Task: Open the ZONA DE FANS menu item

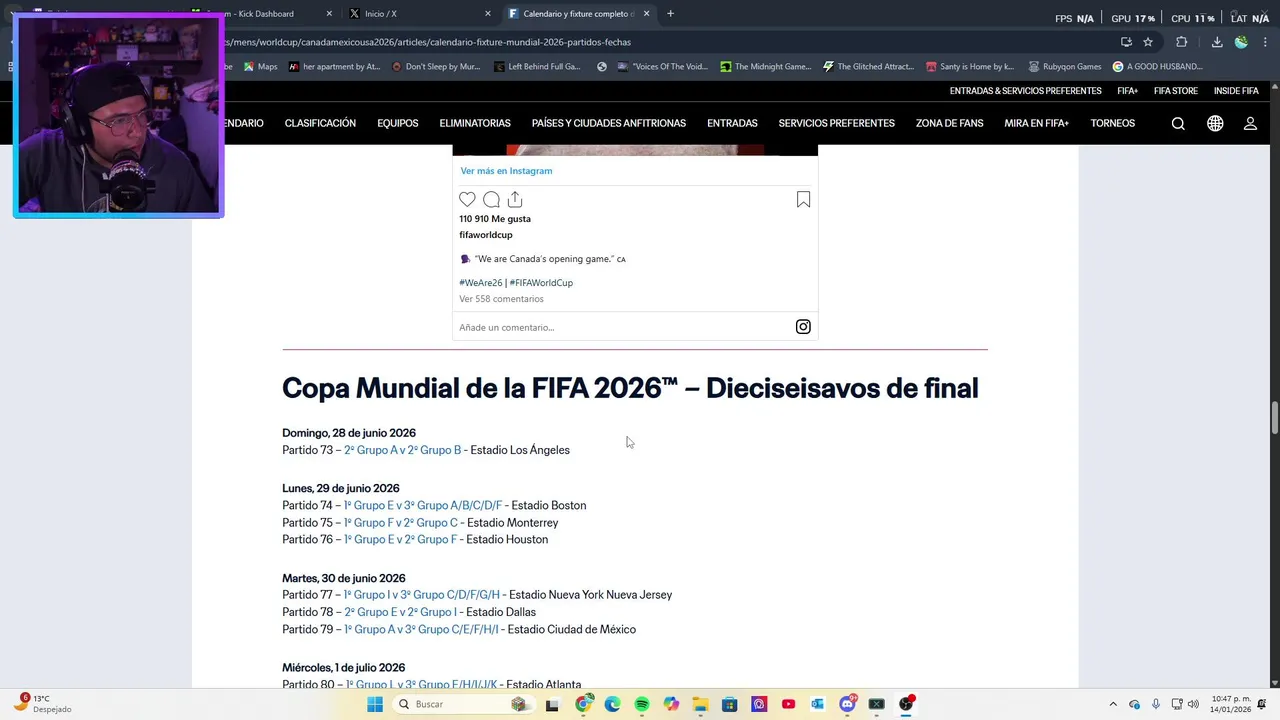Action: point(950,124)
